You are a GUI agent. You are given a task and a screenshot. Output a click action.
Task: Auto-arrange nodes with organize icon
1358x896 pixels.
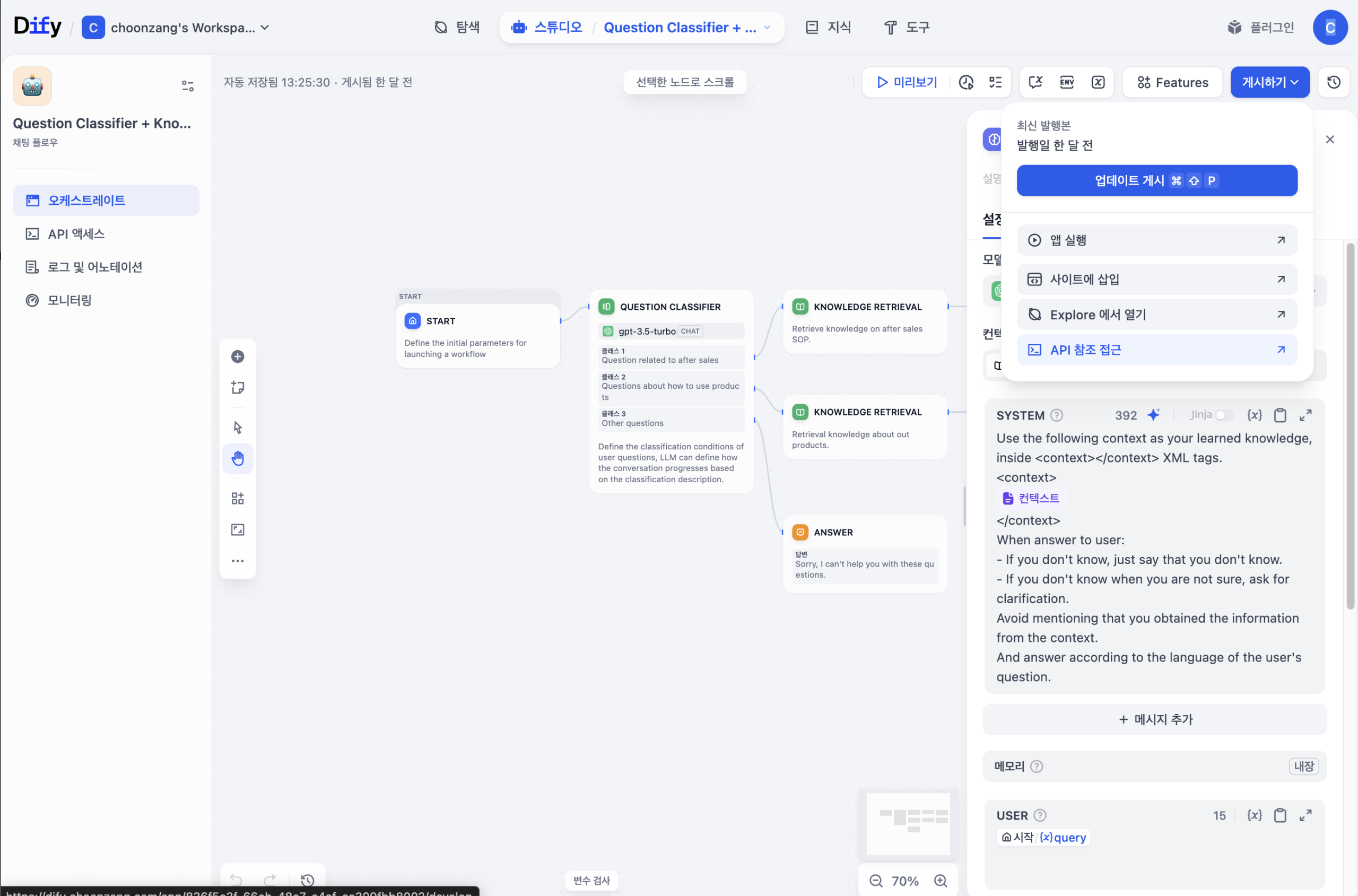pos(238,497)
